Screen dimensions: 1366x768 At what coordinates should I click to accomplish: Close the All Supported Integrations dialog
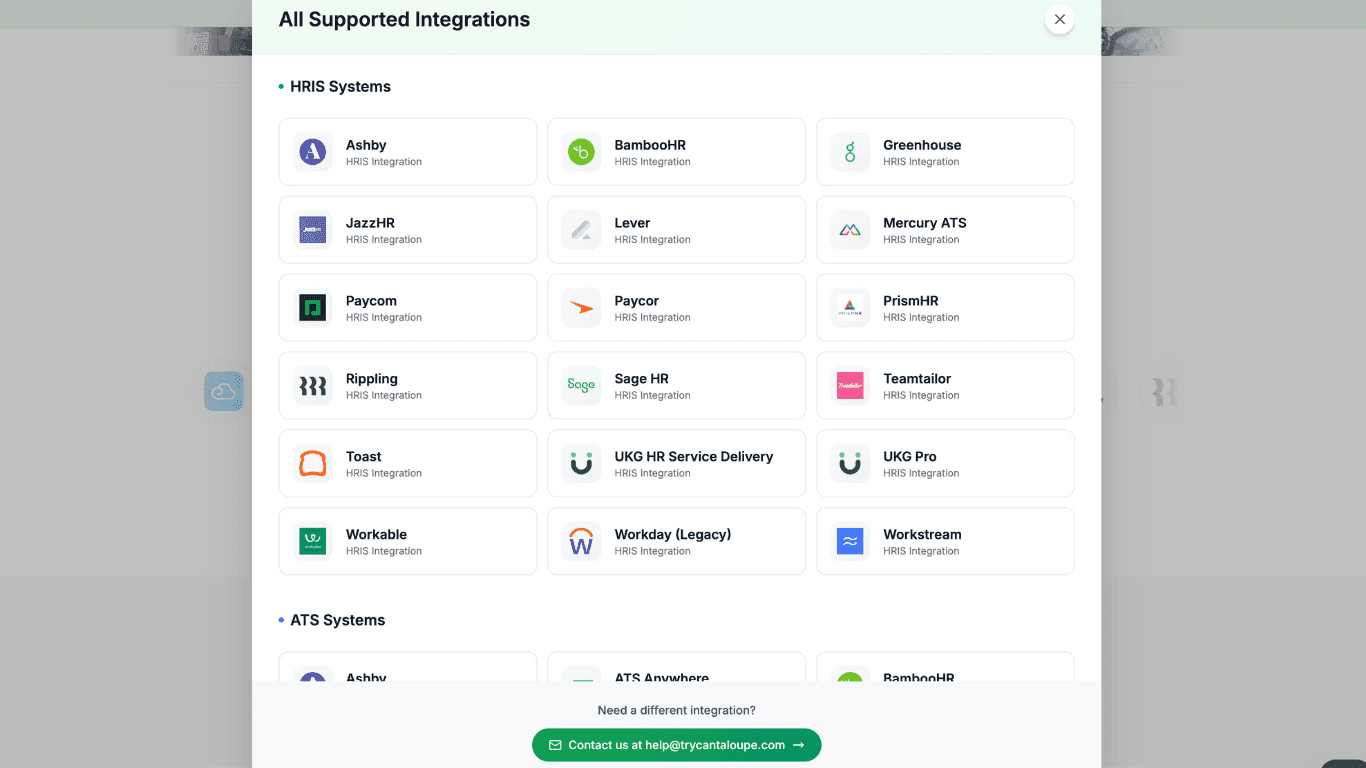1059,20
